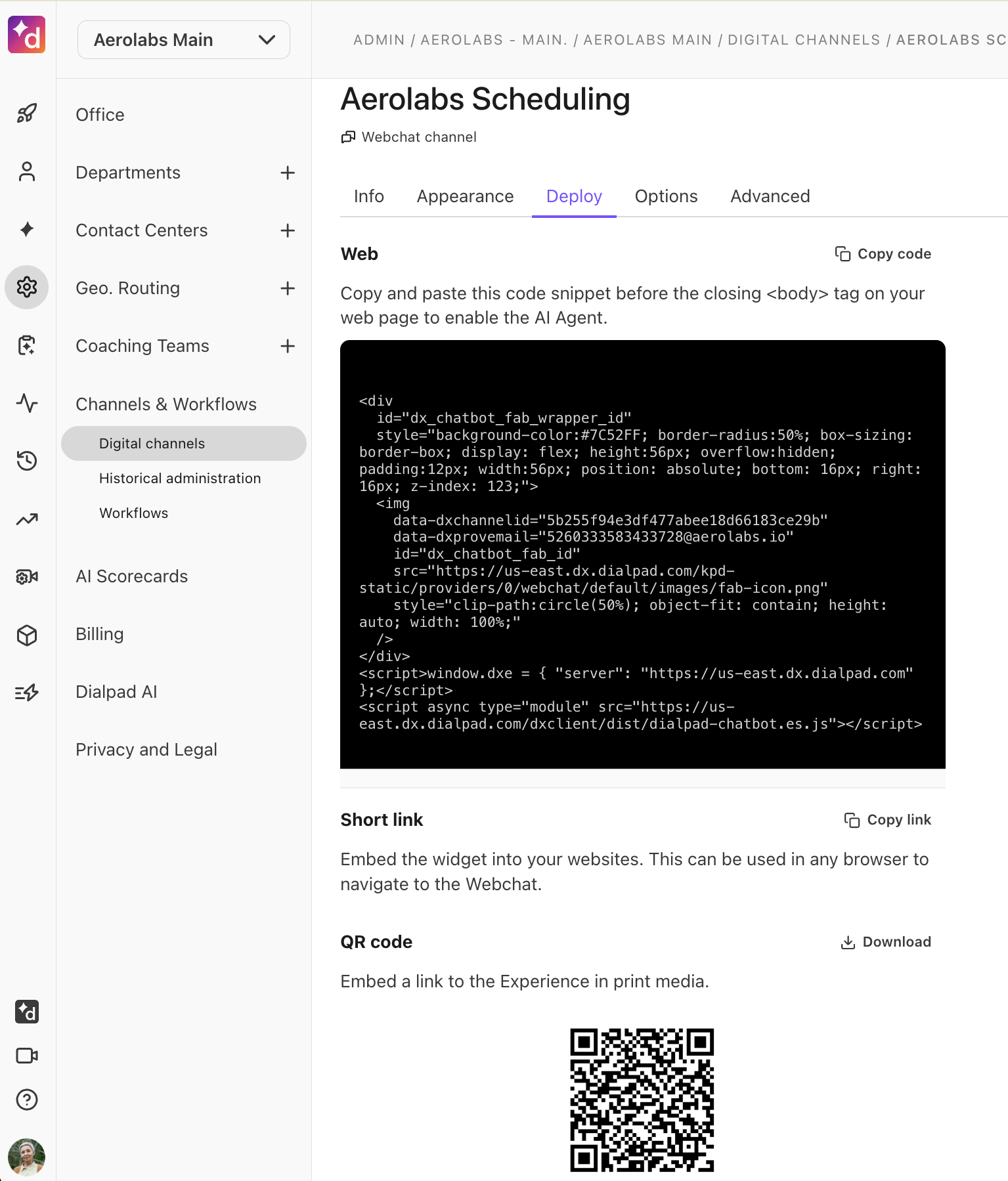Open Workflows in the sidebar
Image resolution: width=1008 pixels, height=1181 pixels.
tap(133, 513)
